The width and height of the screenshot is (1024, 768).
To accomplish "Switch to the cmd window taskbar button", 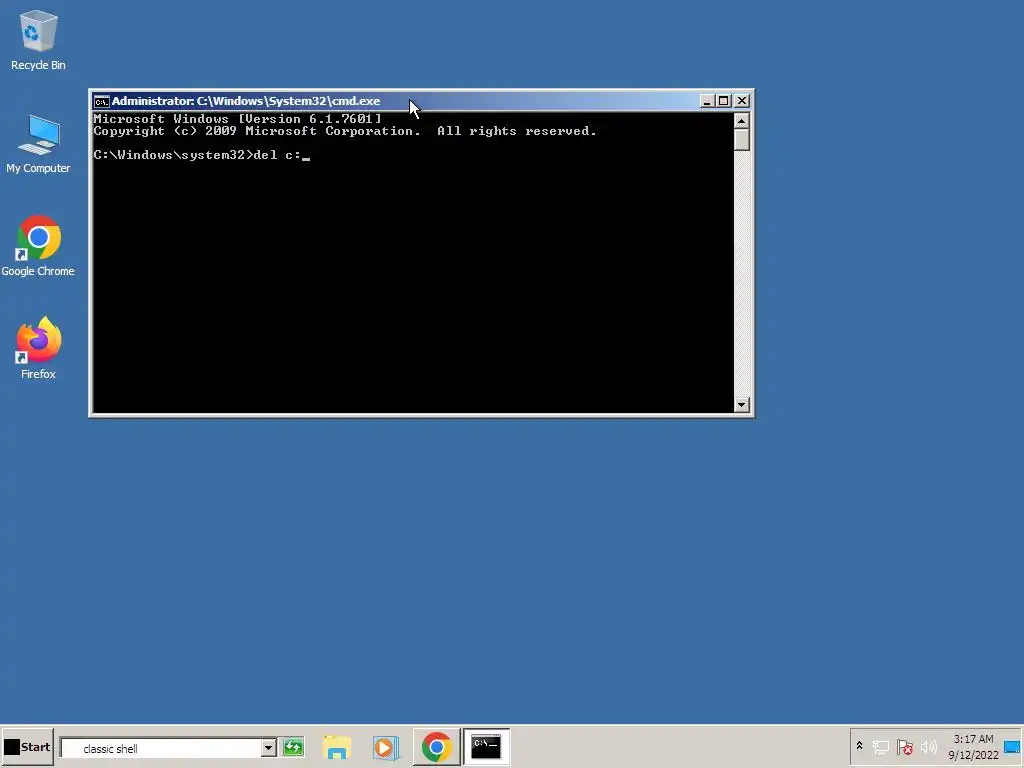I will click(x=486, y=747).
